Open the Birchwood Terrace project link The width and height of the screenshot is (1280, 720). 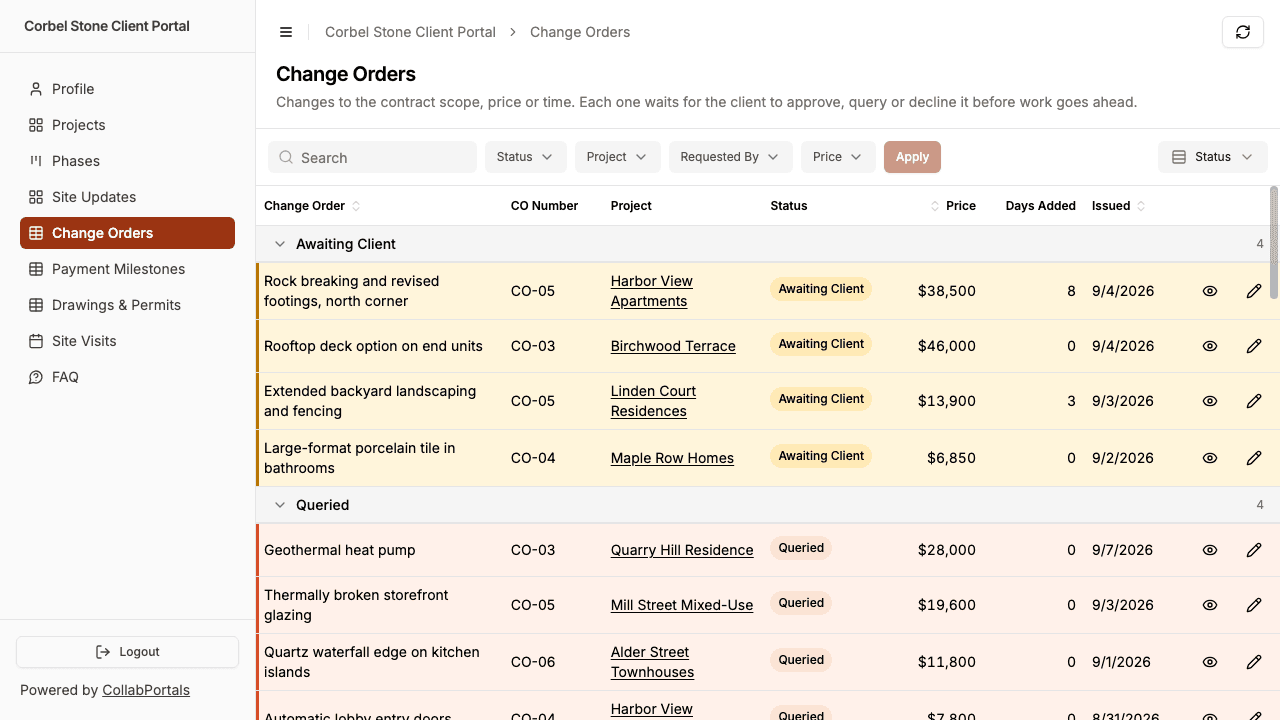673,346
